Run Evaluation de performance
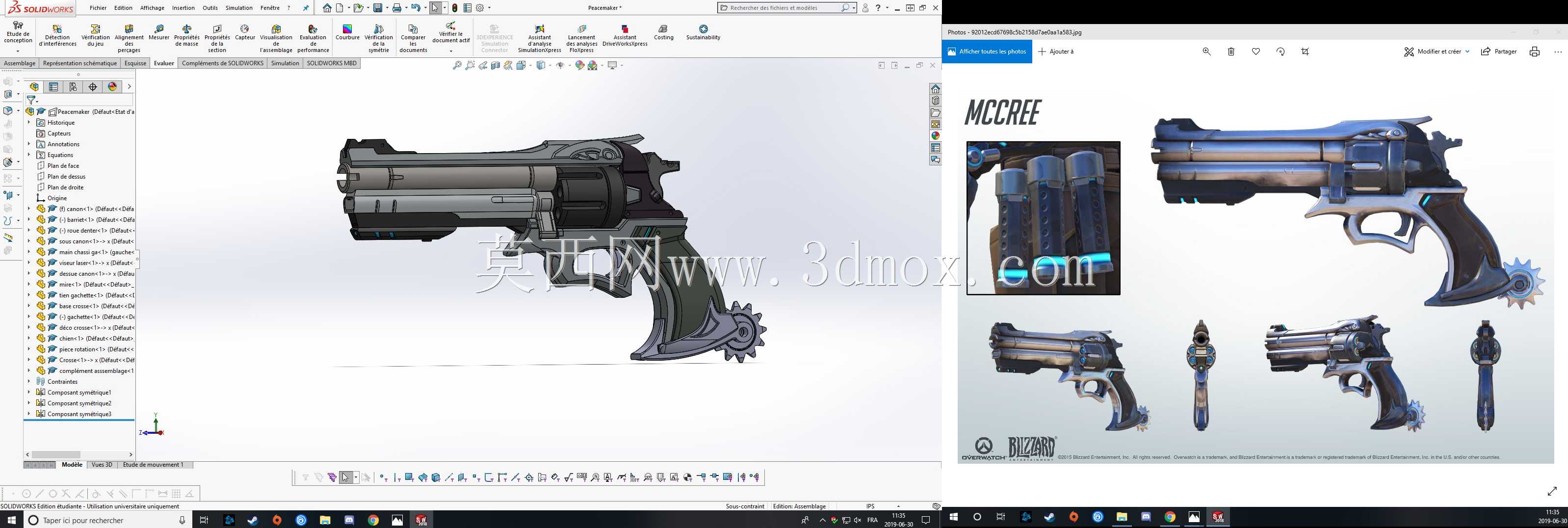This screenshot has height=528, width=1568. tap(313, 39)
